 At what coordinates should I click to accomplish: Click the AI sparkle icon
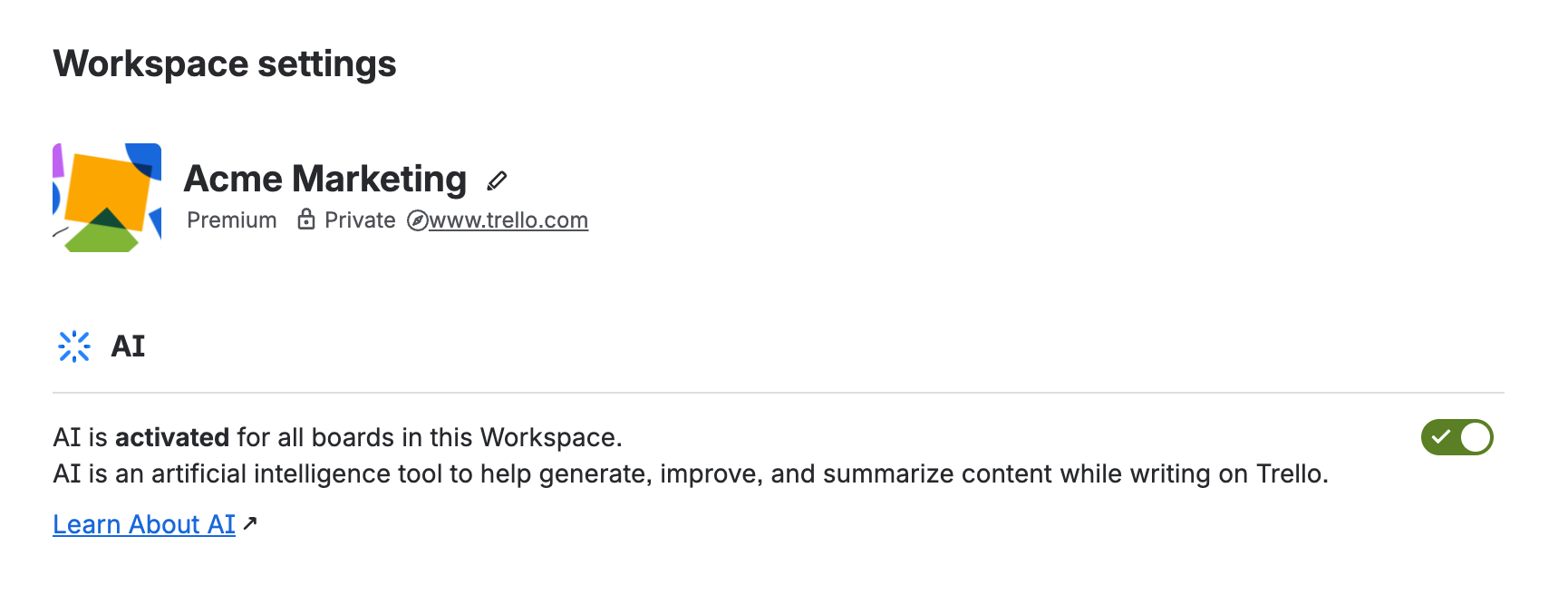[74, 346]
